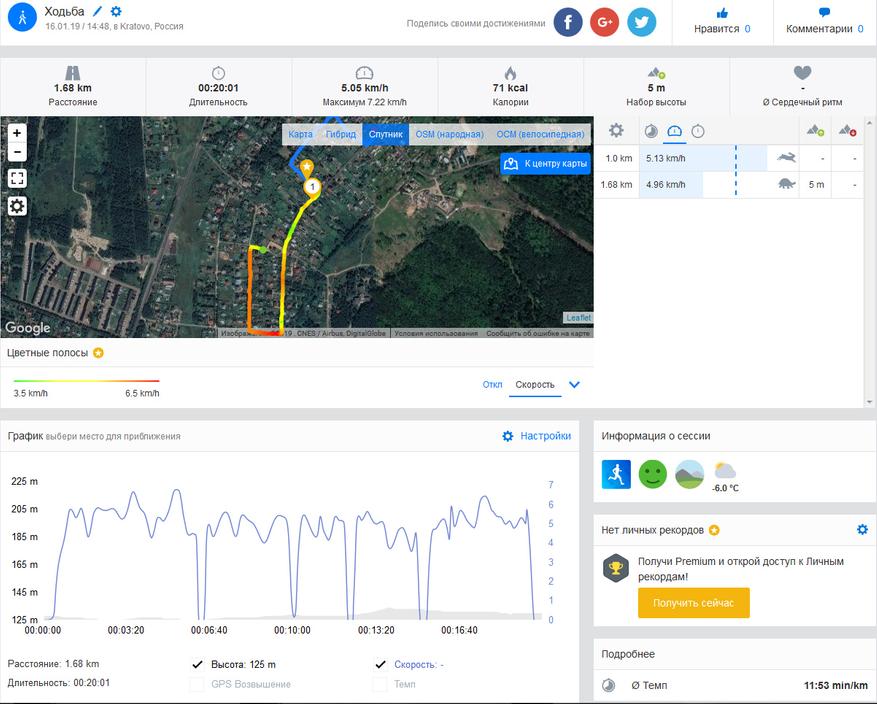Switch map to Гибрид view
Viewport: 877px width, 704px height.
click(x=341, y=134)
